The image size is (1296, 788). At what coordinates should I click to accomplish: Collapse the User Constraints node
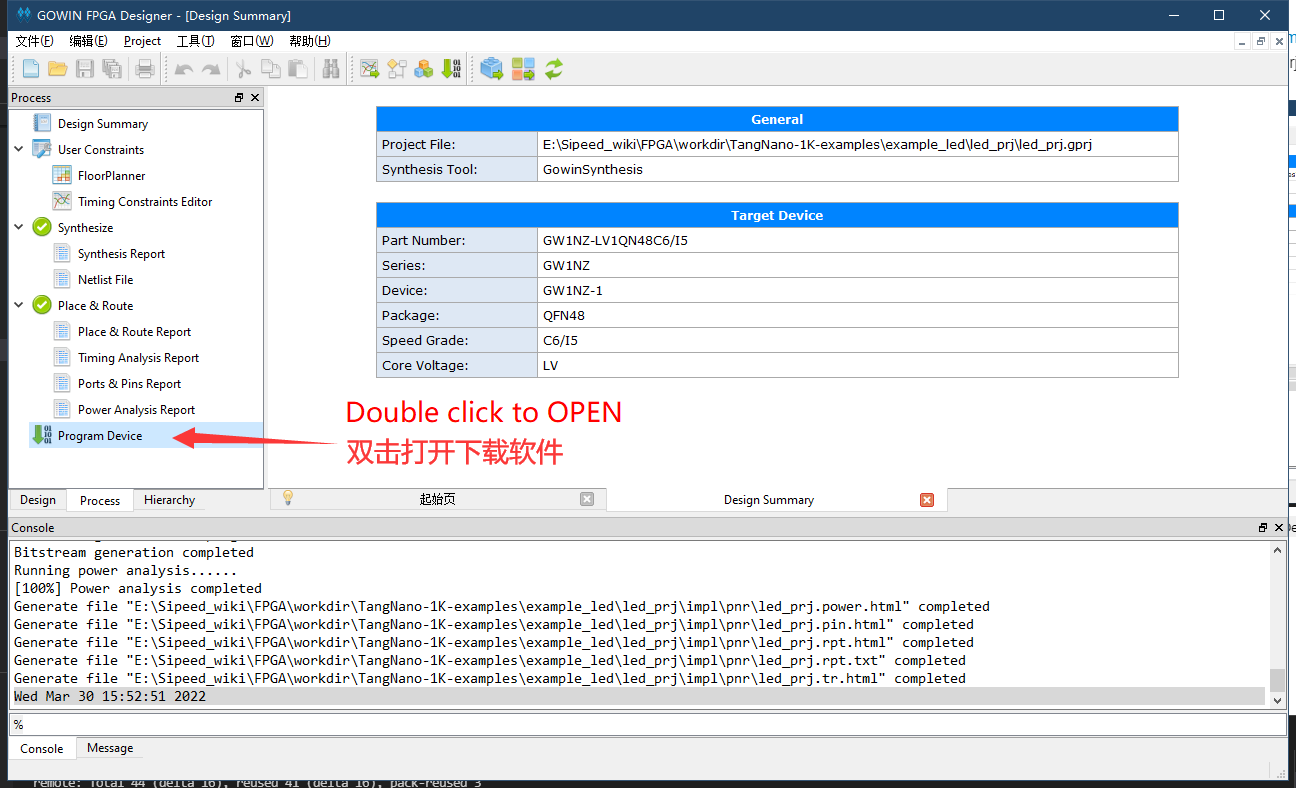[19, 149]
